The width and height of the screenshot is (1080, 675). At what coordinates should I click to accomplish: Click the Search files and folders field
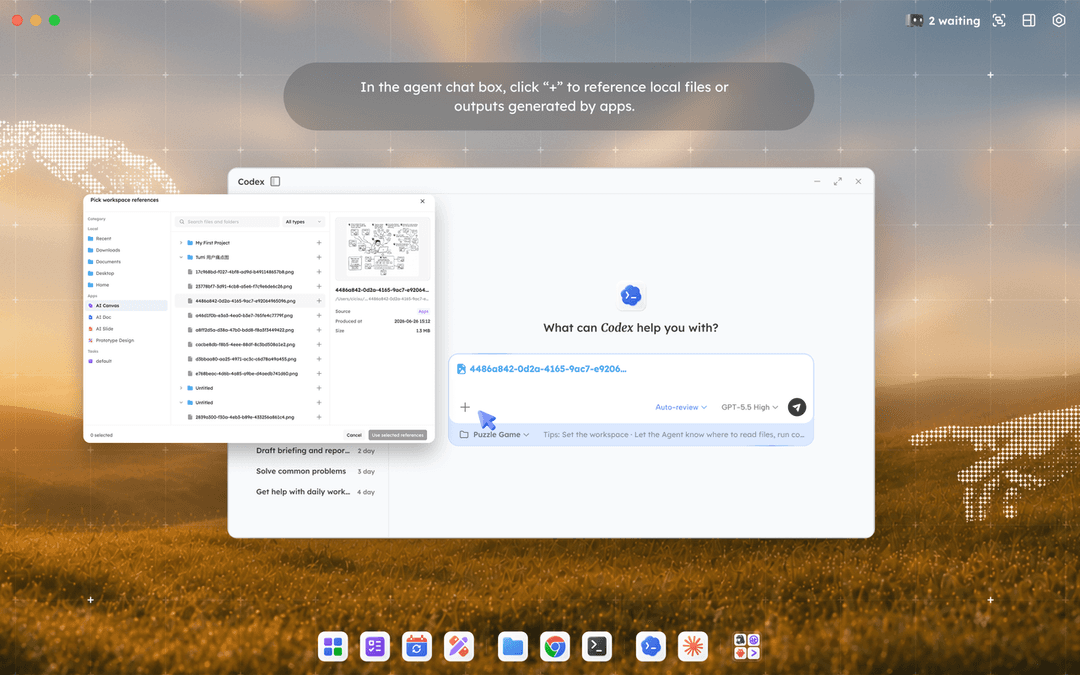click(x=227, y=222)
